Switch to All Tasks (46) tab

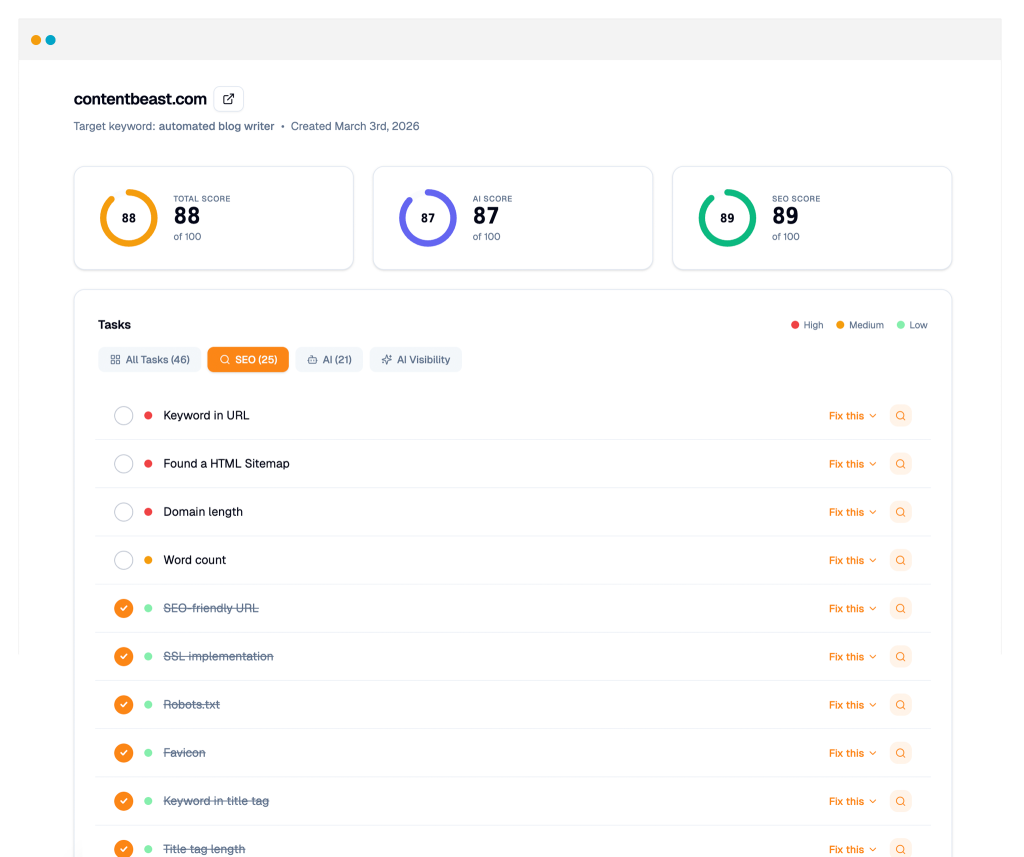[x=150, y=359]
